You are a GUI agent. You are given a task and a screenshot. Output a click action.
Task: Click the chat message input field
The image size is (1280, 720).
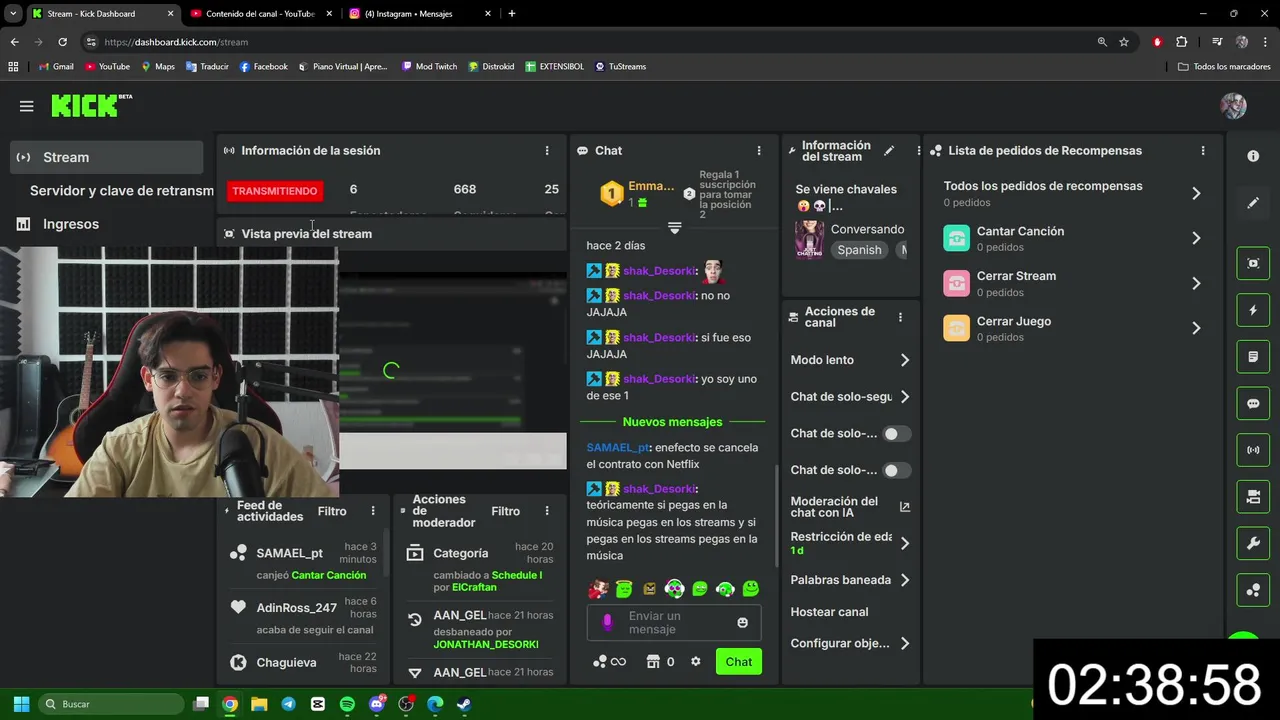[674, 622]
